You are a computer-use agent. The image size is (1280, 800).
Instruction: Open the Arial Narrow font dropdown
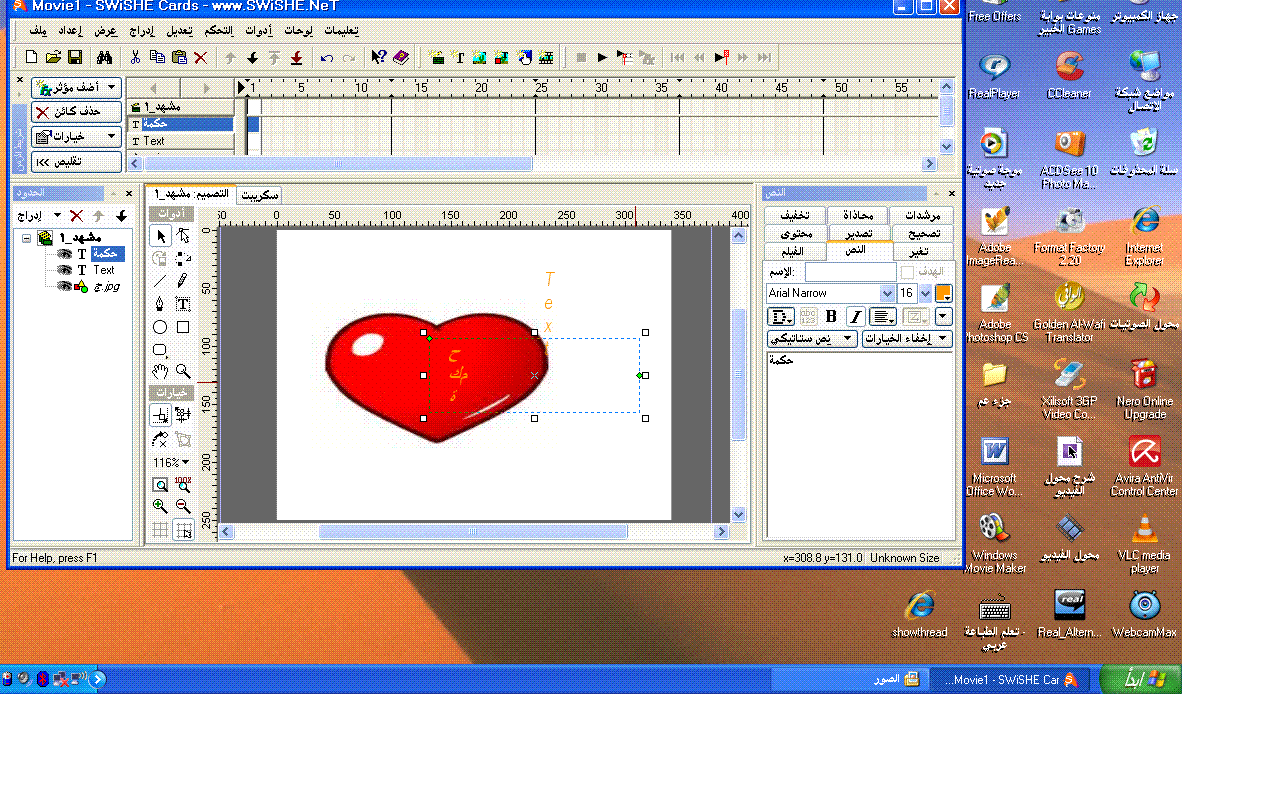pyautogui.click(x=886, y=293)
